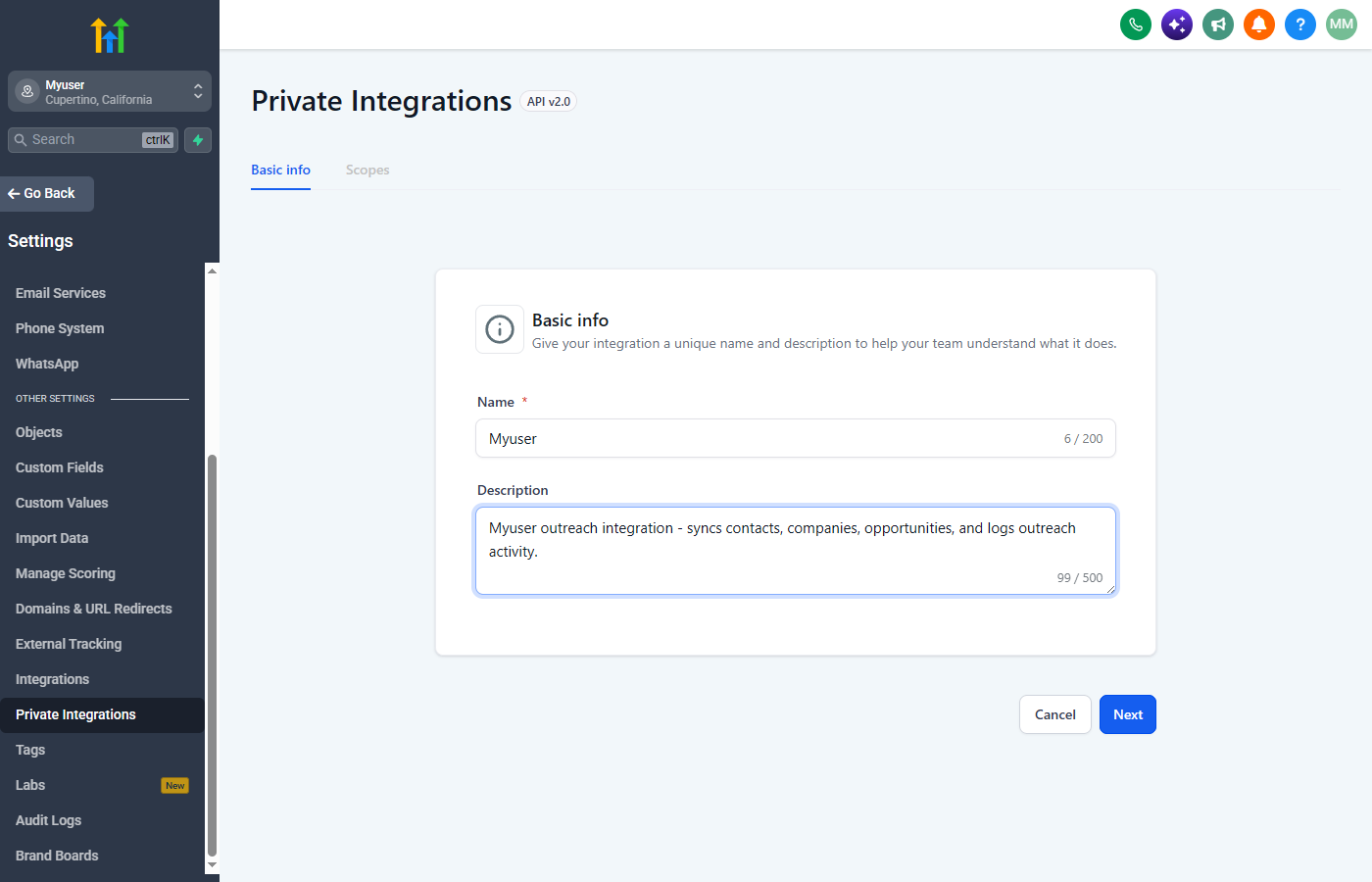Screen dimensions: 1372x882
Task: Open Labs settings
Action: [30, 785]
